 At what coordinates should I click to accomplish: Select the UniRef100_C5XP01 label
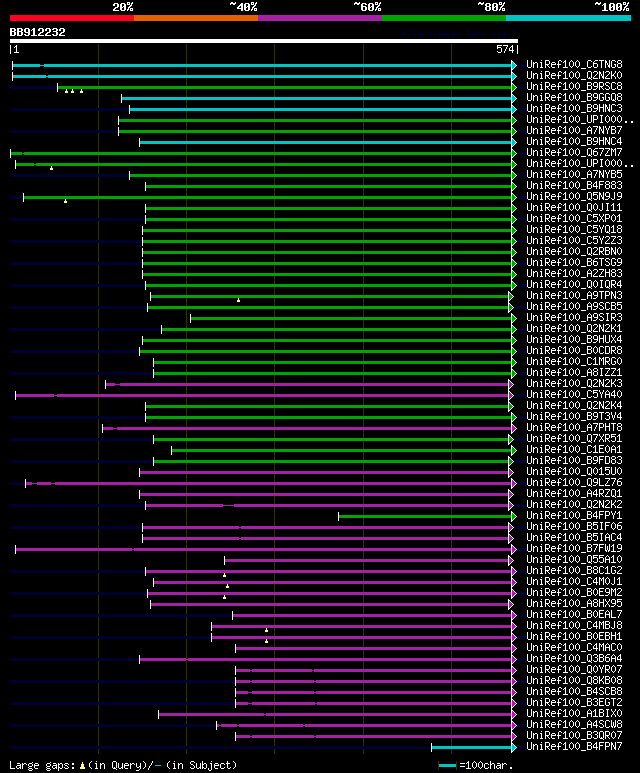pos(574,218)
